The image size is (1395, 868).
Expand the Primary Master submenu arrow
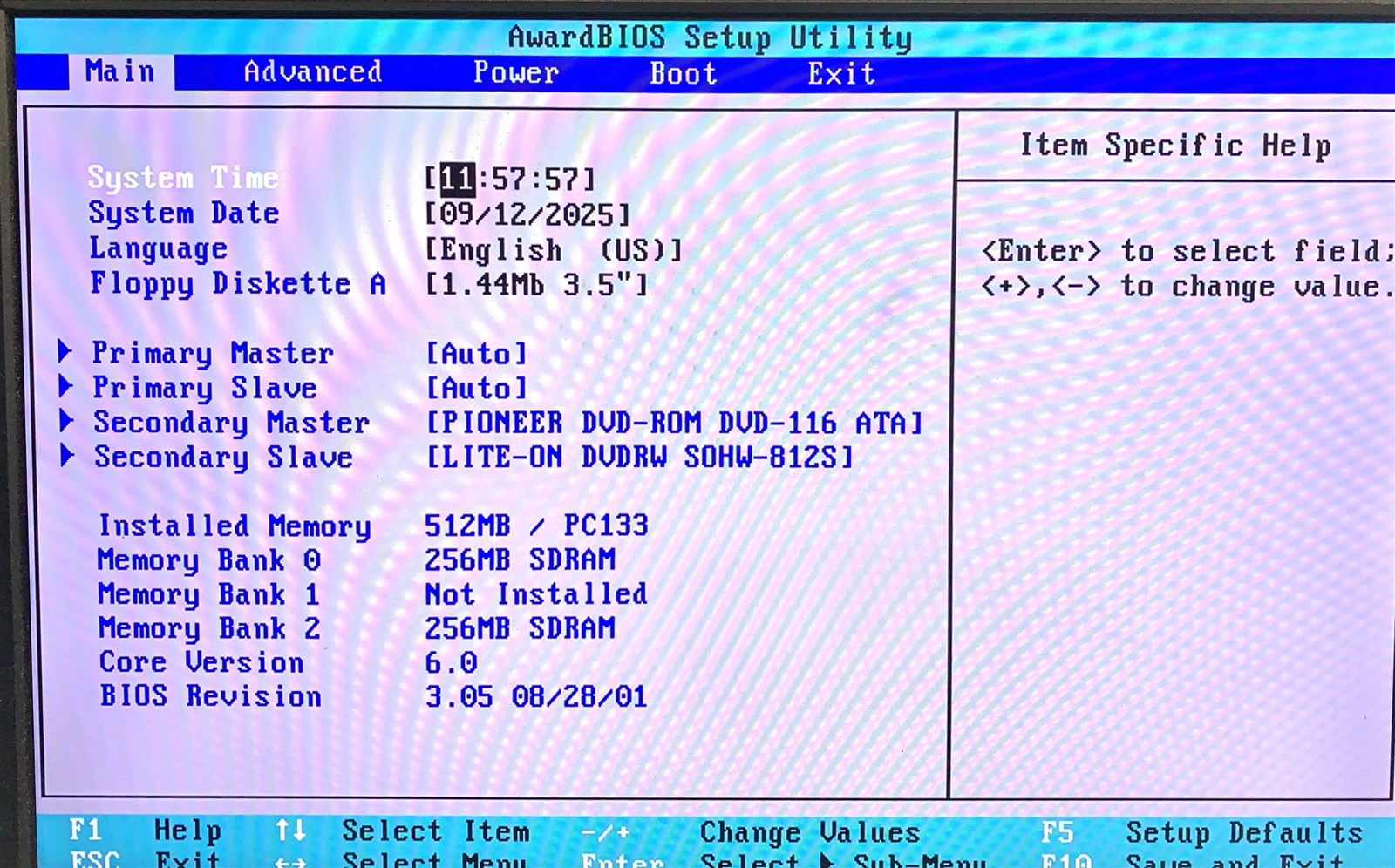(x=65, y=351)
